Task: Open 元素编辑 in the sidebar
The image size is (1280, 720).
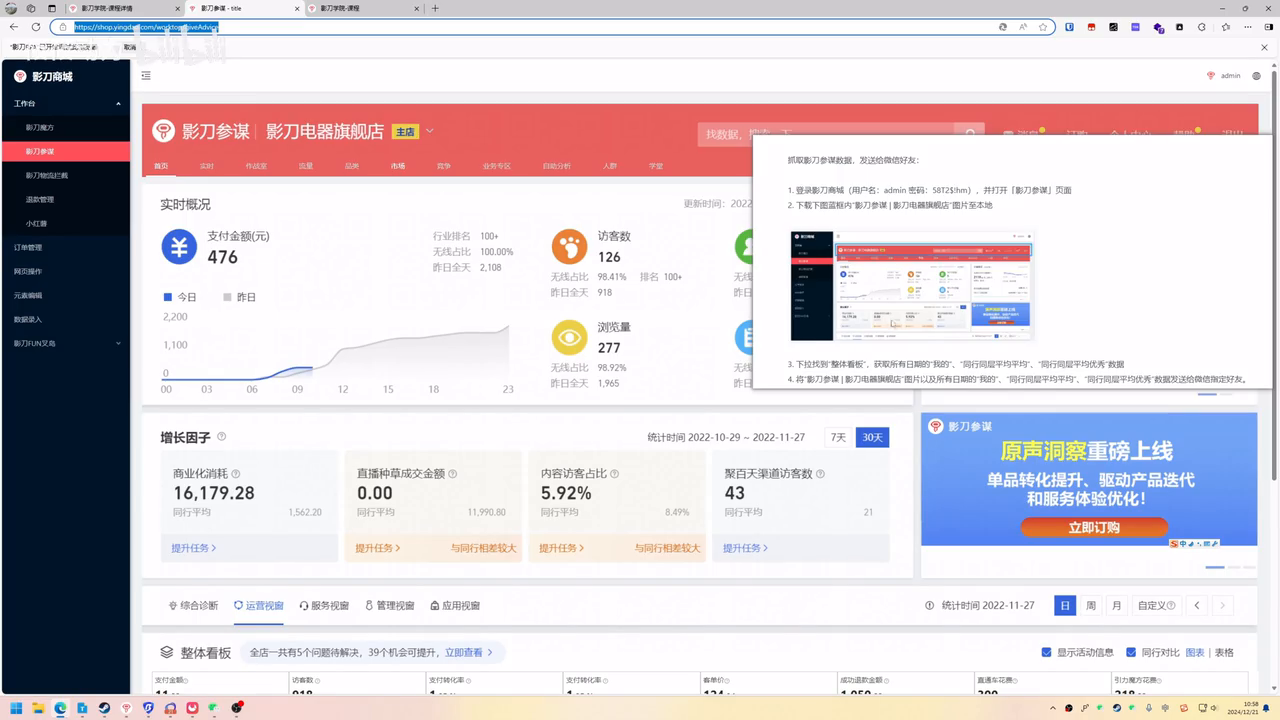Action: coord(65,295)
